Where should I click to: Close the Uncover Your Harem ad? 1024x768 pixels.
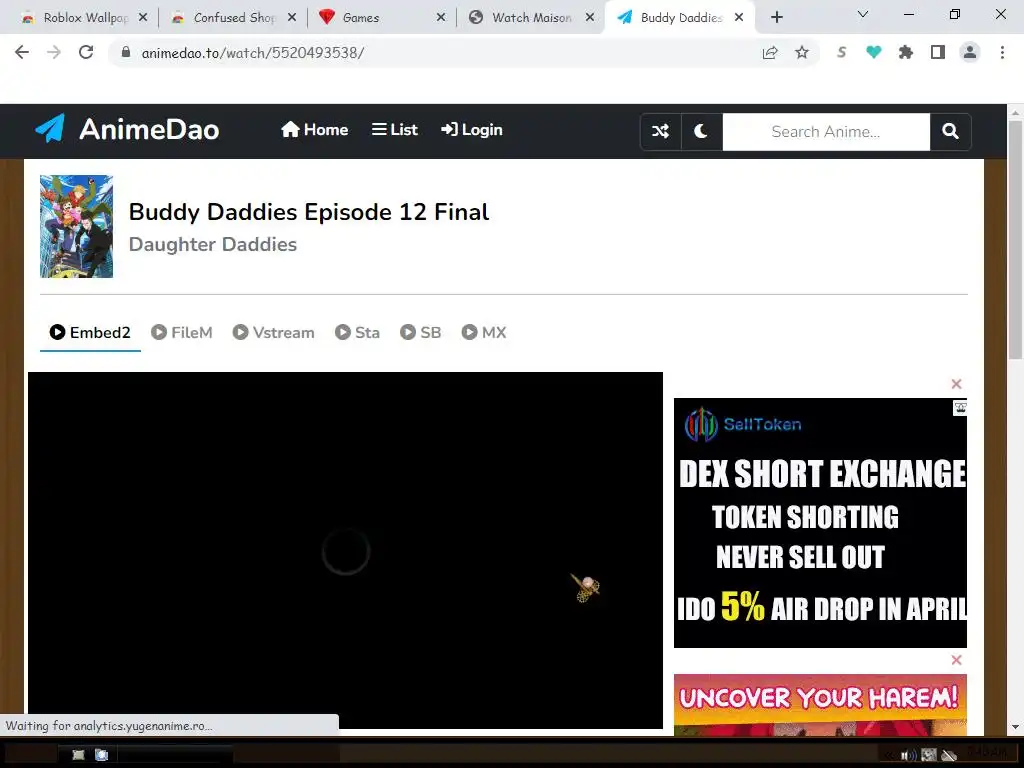tap(956, 660)
